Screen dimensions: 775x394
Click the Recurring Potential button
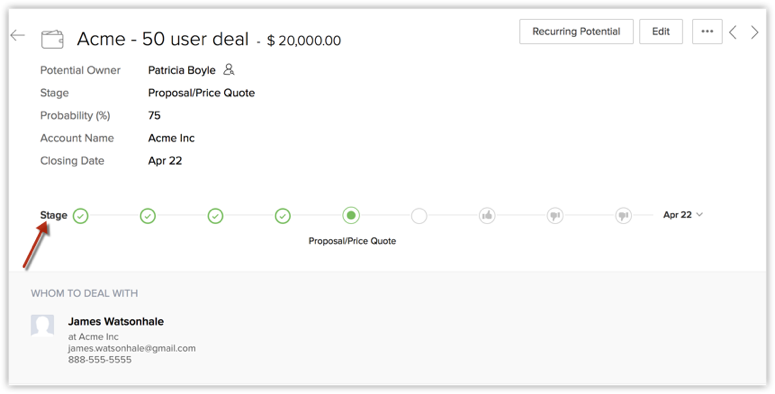point(576,32)
